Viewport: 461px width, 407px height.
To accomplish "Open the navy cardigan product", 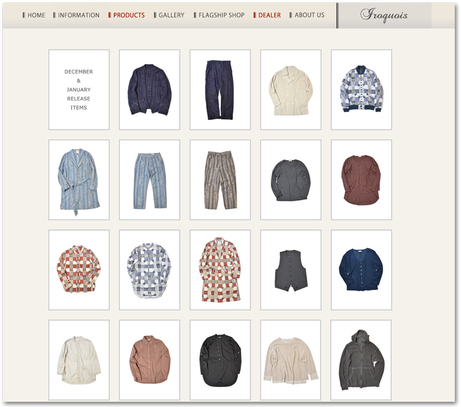I will tap(361, 270).
